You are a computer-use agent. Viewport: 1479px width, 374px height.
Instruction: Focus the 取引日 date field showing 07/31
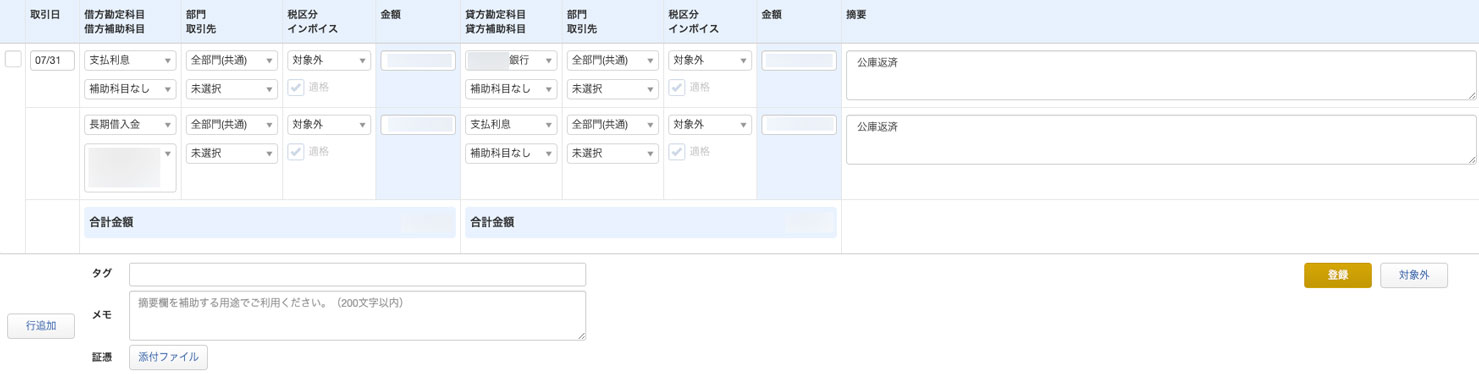[x=53, y=60]
